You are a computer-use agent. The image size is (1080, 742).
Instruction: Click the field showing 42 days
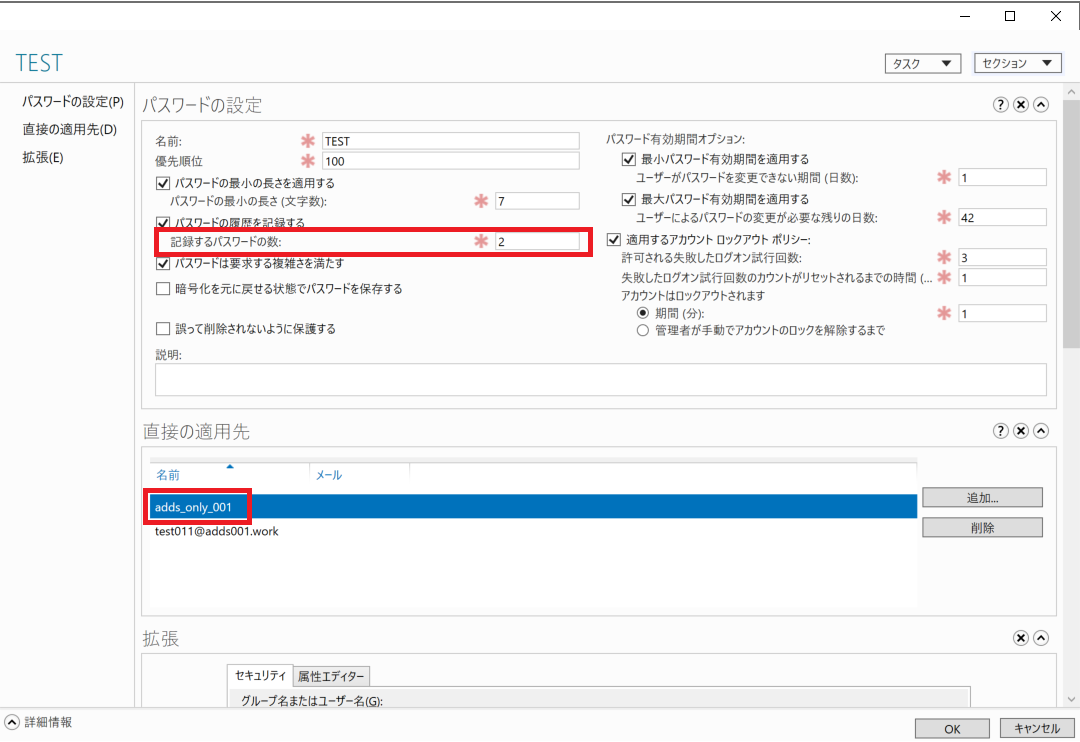1003,218
